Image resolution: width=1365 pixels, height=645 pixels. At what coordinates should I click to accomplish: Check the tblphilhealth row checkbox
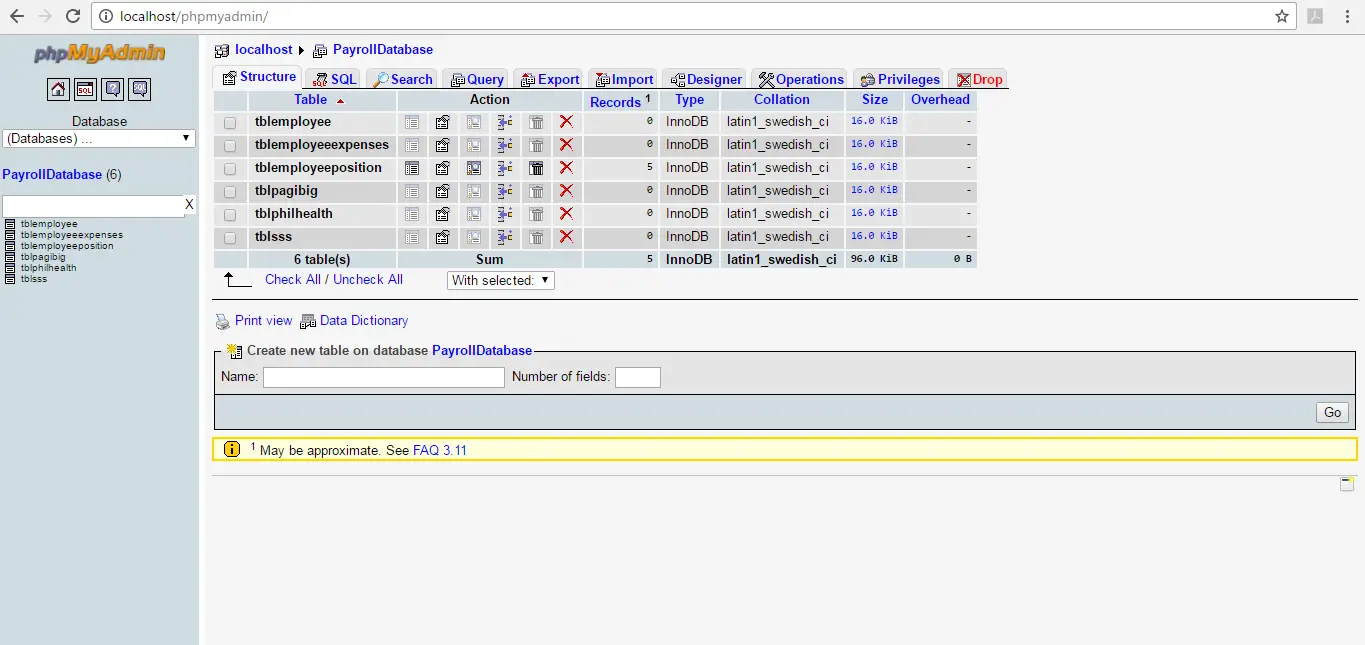pos(230,215)
